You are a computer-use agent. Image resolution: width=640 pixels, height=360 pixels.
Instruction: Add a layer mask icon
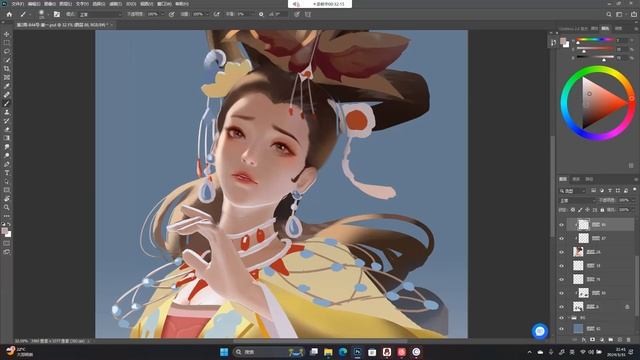pyautogui.click(x=592, y=340)
